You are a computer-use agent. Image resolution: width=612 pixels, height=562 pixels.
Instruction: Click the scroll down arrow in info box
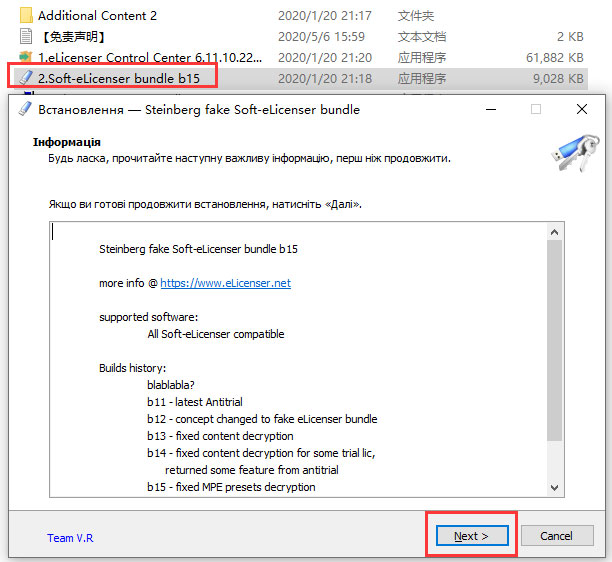[x=554, y=487]
